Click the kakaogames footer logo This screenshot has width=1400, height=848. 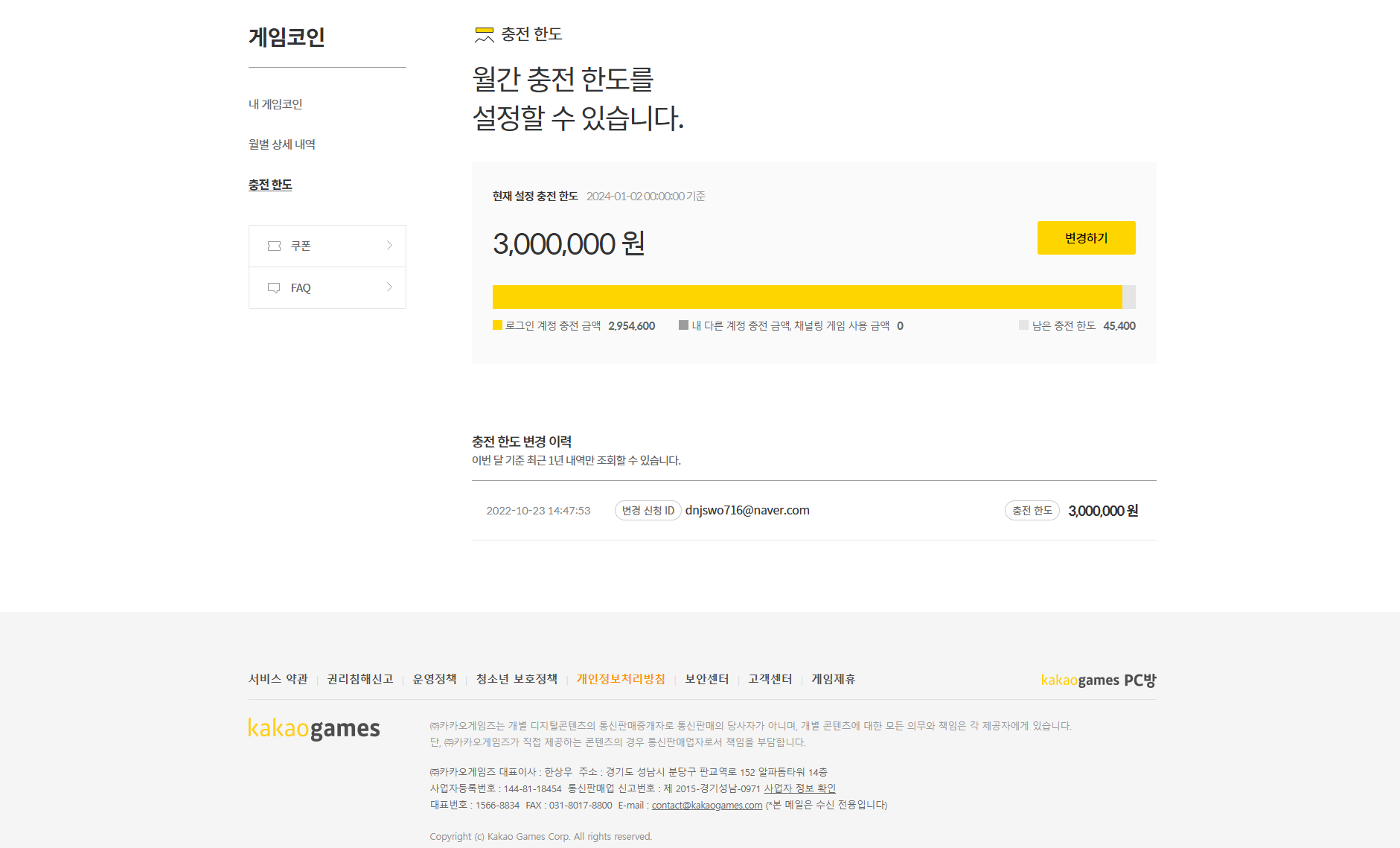click(313, 728)
